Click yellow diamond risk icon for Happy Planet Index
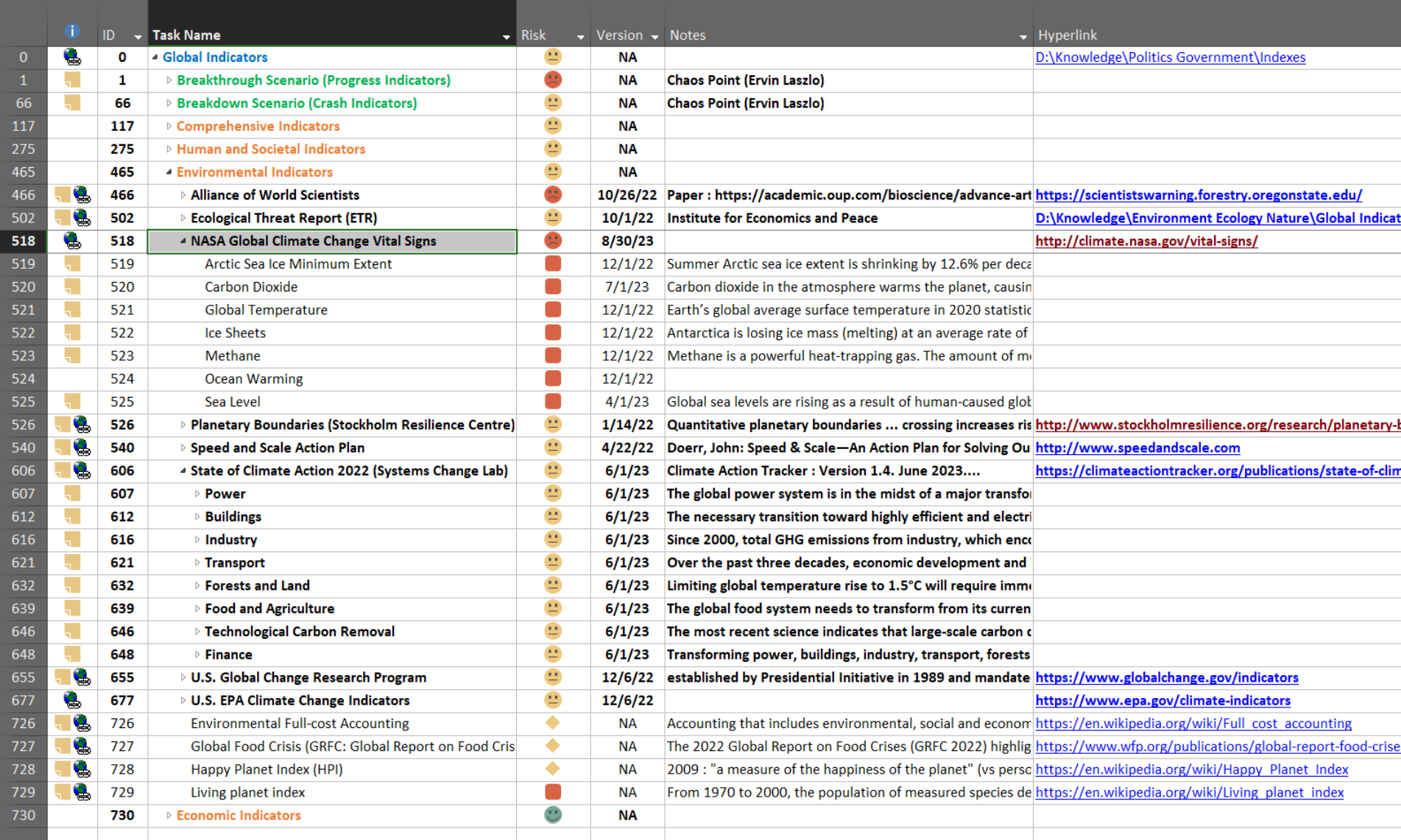 click(x=553, y=769)
